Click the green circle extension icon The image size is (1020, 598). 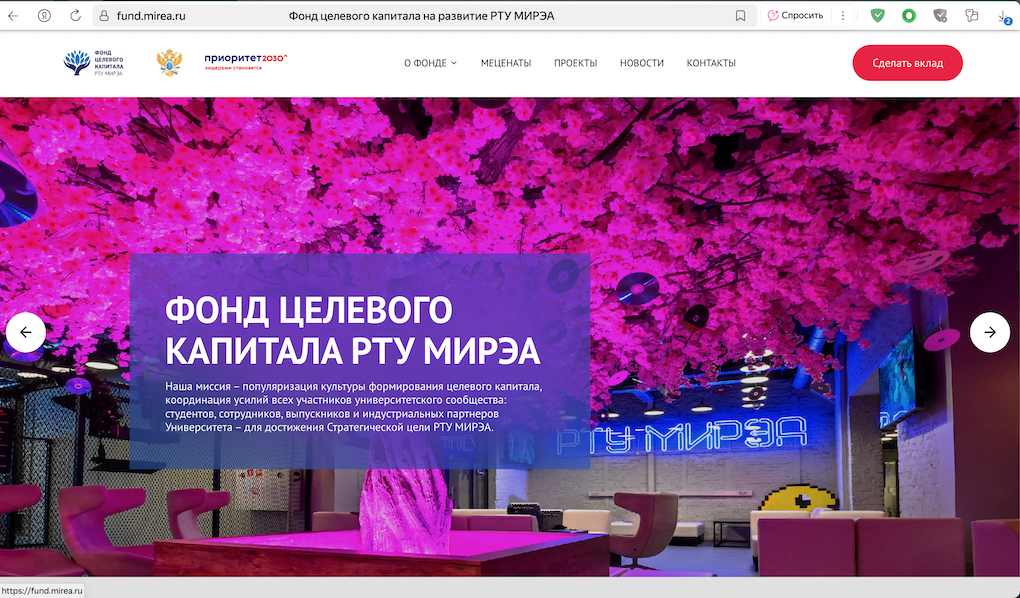[909, 16]
